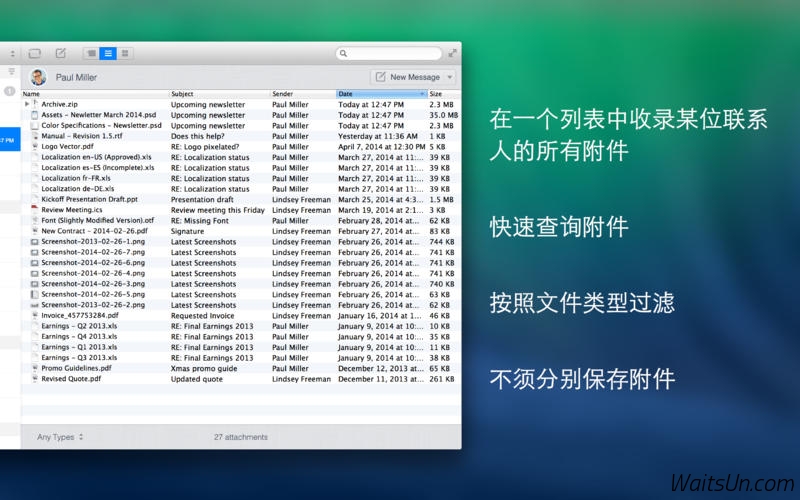Click subject 'Does this help?'
The height and width of the screenshot is (500, 800).
[x=197, y=136]
